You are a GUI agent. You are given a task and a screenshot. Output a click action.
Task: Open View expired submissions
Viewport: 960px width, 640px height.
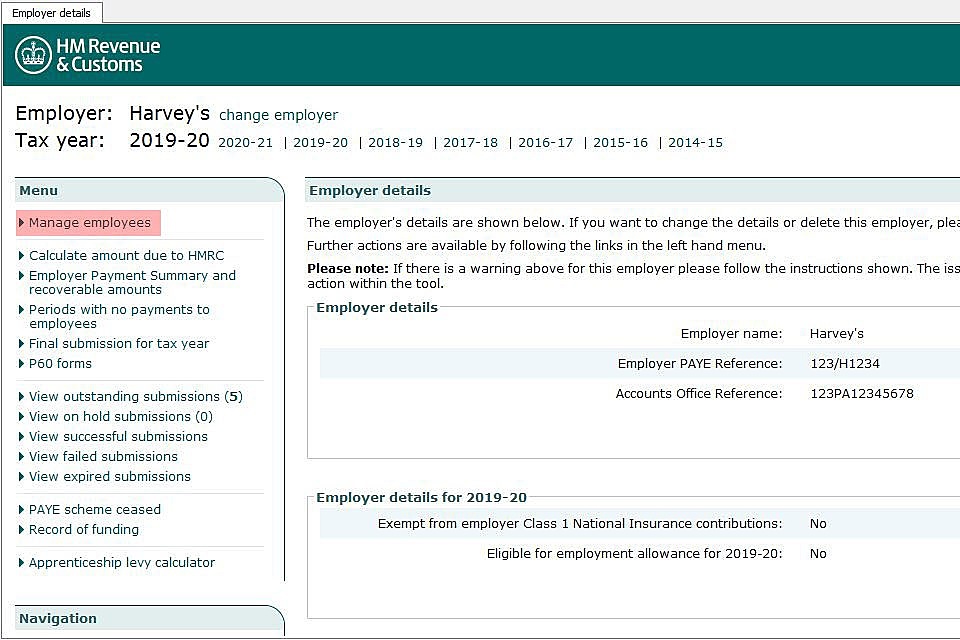point(109,477)
